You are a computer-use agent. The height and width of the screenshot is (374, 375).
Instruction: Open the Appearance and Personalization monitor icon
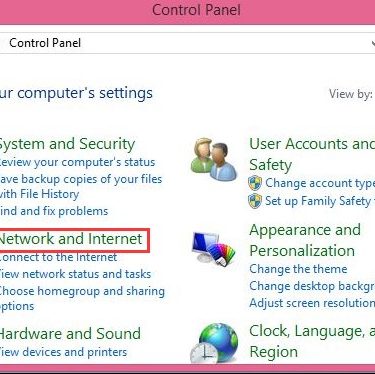[x=213, y=249]
